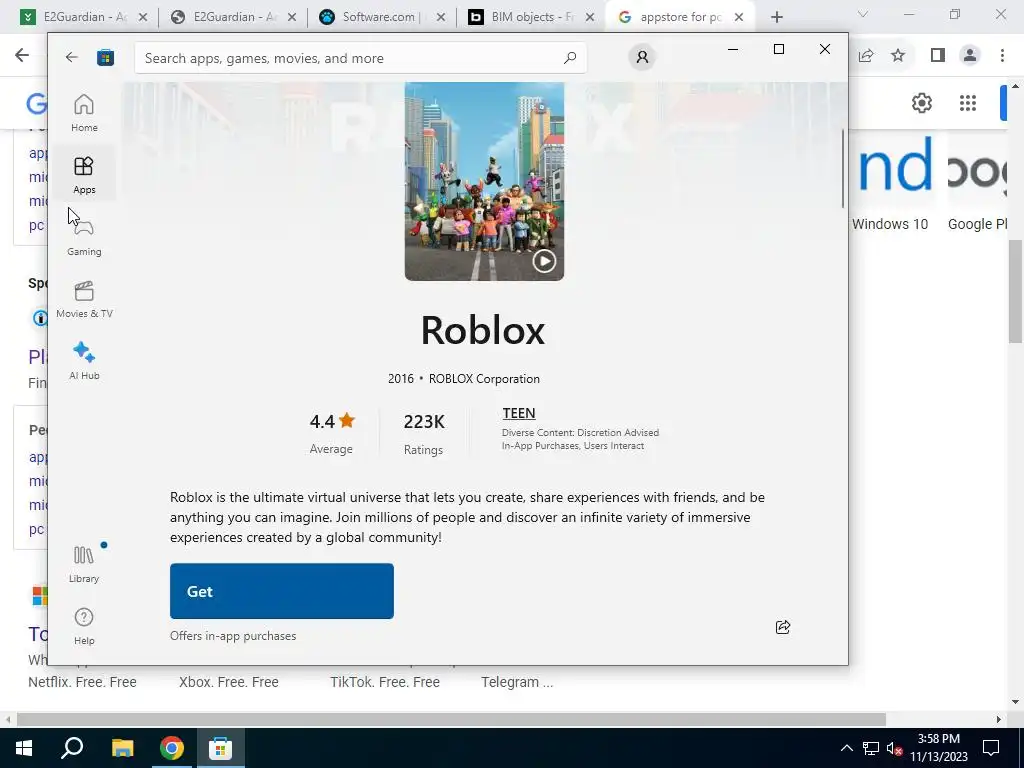This screenshot has width=1024, height=768.
Task: Play the Roblox trailer video
Action: (x=544, y=261)
